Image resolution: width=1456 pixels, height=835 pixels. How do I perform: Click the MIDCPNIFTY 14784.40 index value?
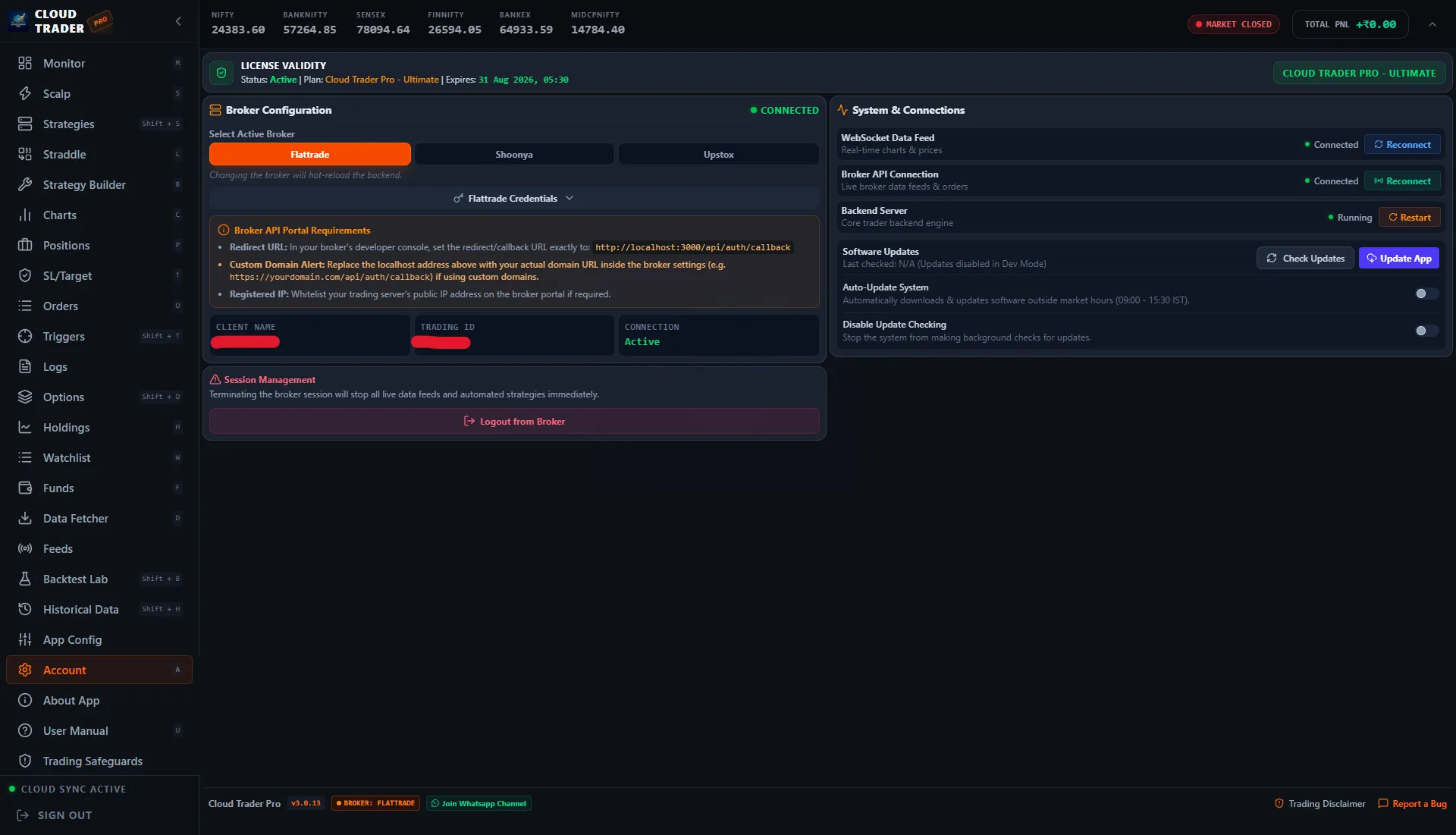[x=598, y=30]
